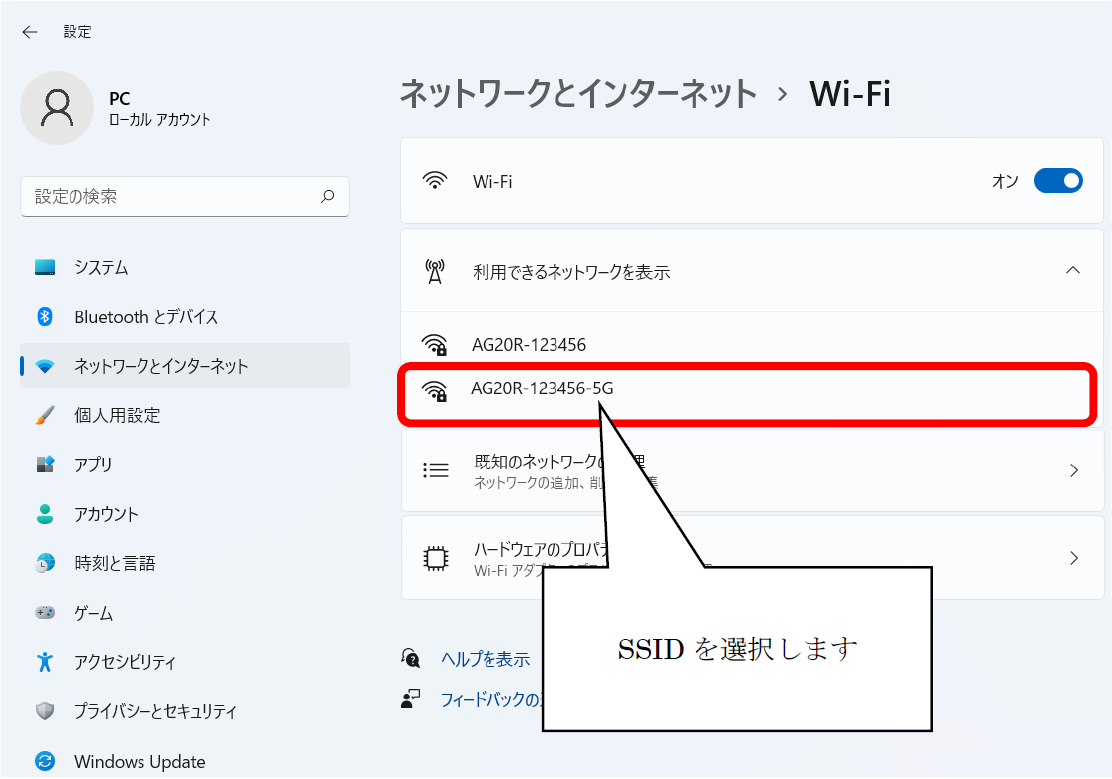
Task: Click the Accessibility figure icon
Action: coord(44,662)
